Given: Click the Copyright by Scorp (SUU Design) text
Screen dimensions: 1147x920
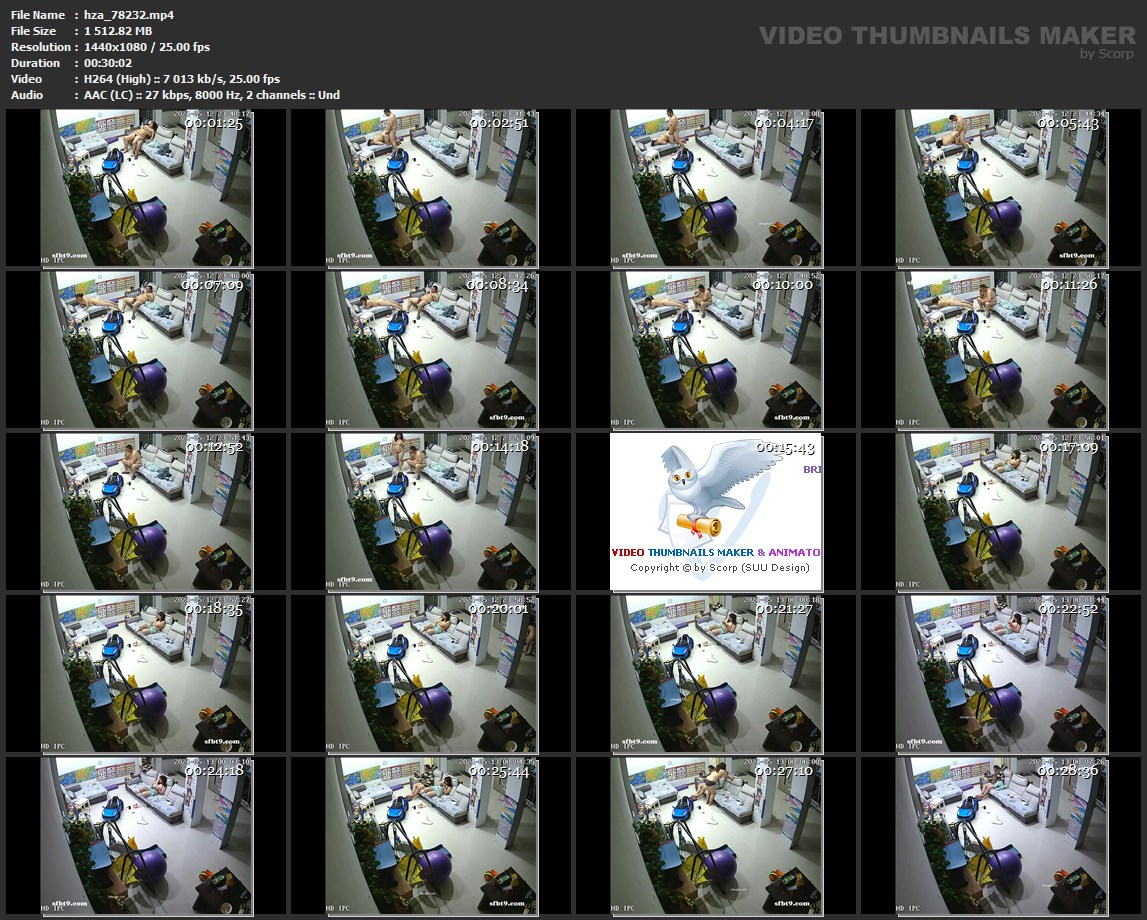Looking at the screenshot, I should point(719,568).
